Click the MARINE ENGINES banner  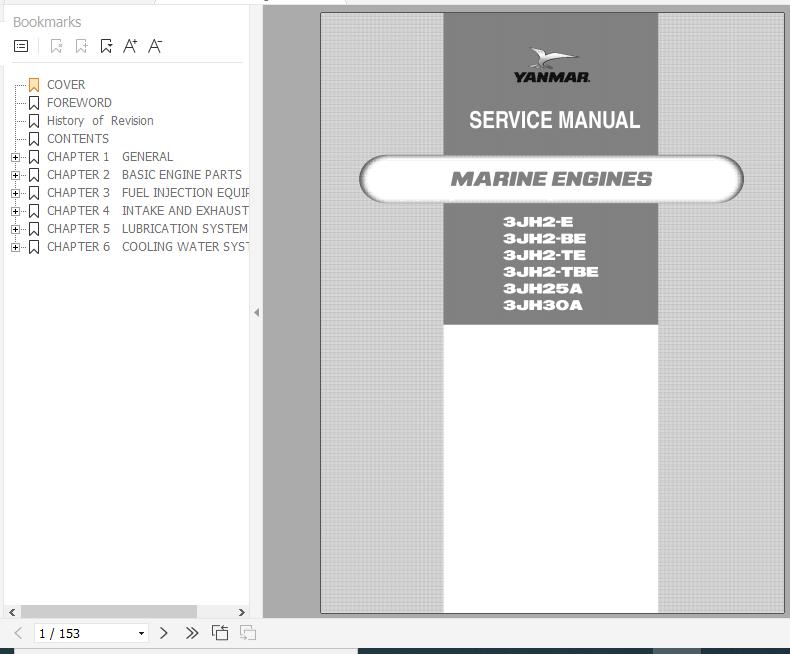click(551, 179)
